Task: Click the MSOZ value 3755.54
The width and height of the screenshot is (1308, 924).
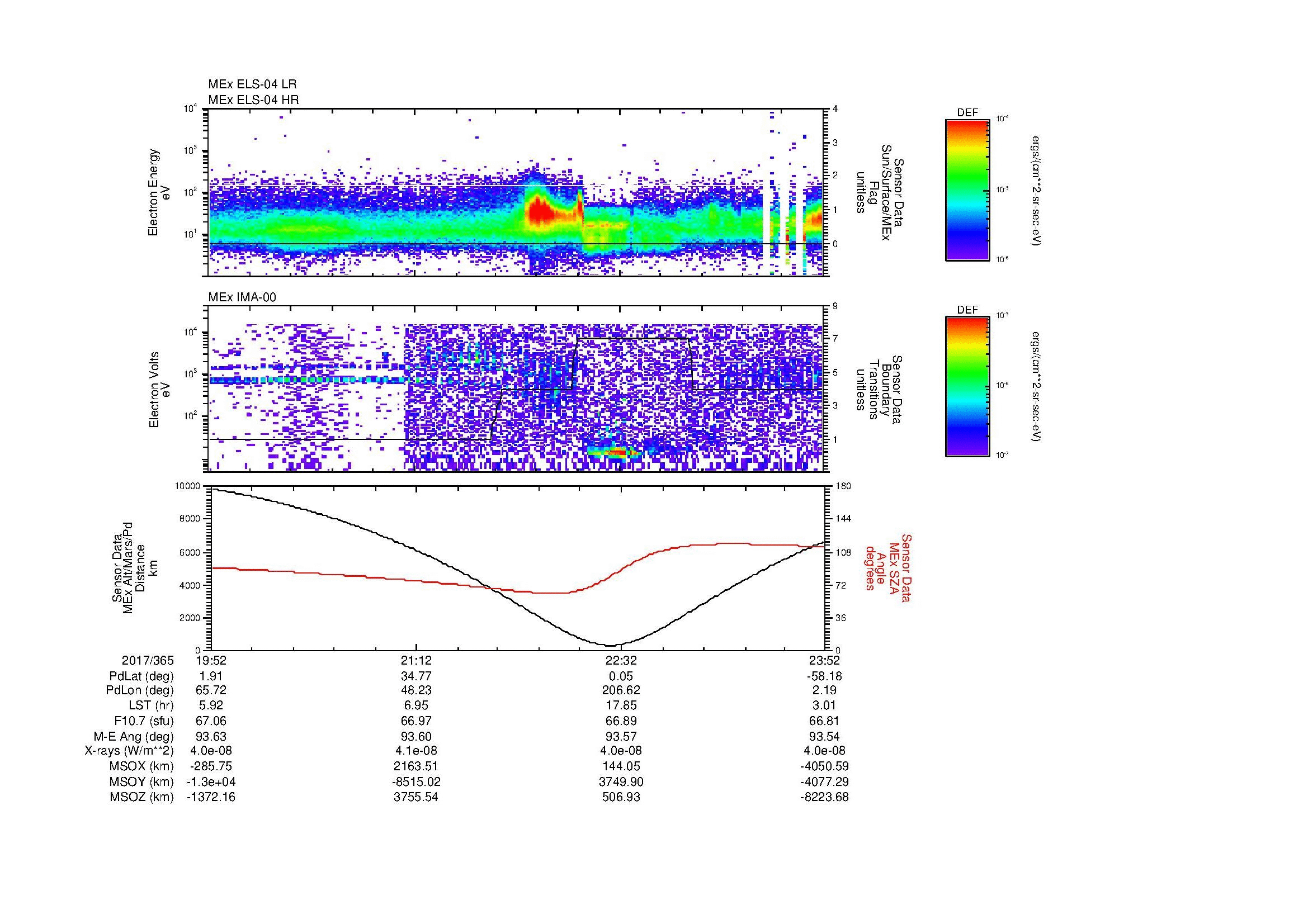Action: [x=417, y=797]
